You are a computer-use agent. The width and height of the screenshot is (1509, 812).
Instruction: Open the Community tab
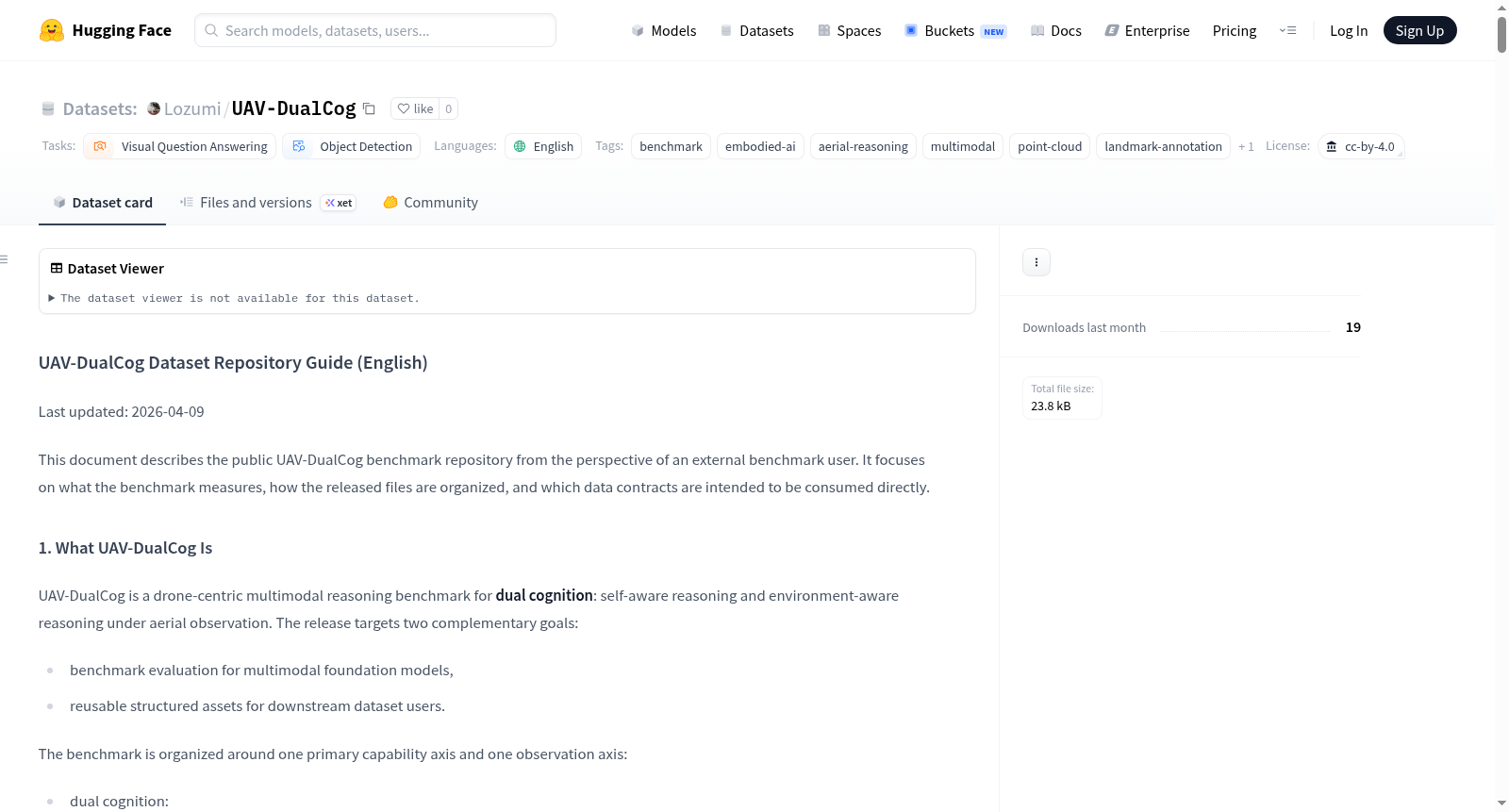pos(431,203)
